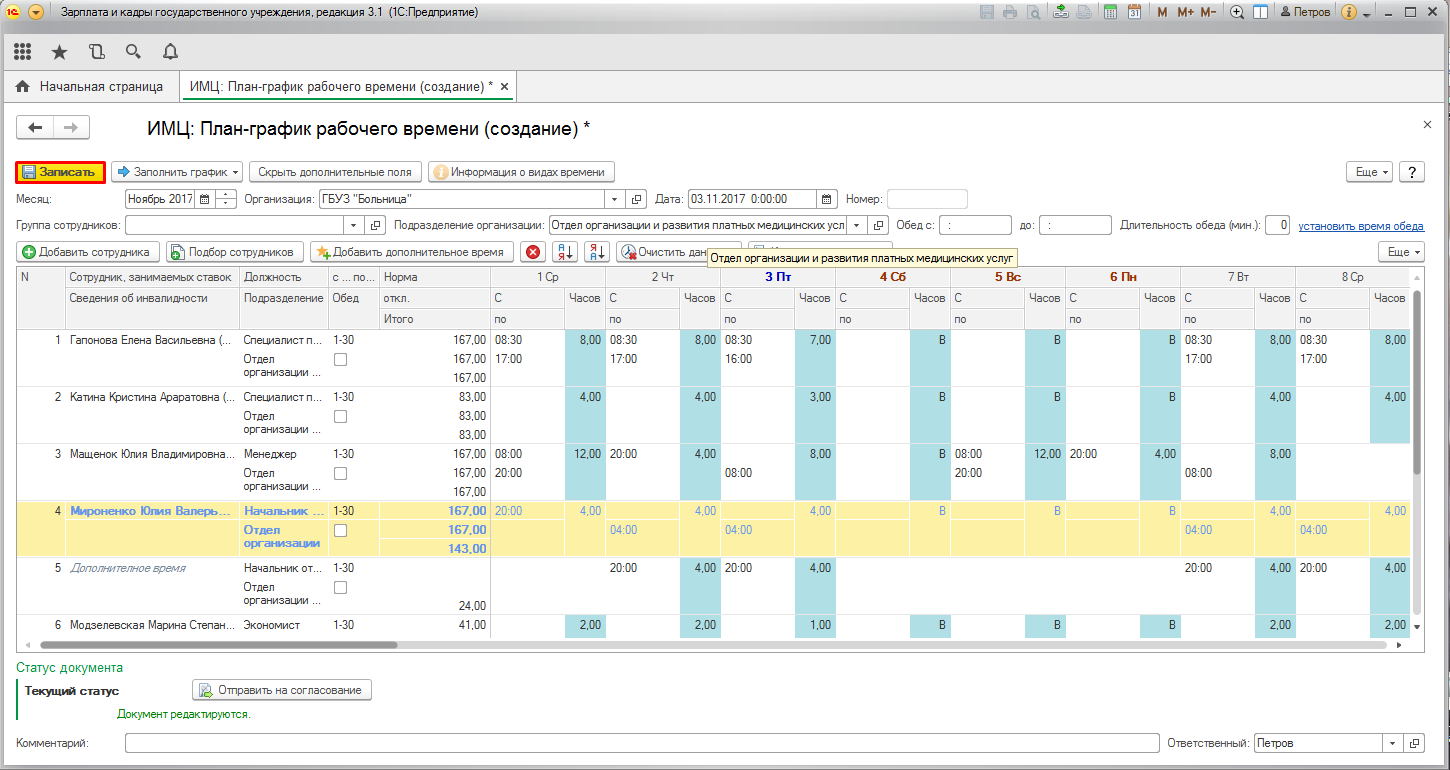The height and width of the screenshot is (770, 1450).
Task: Sort the list ascending А-Я
Action: pyautogui.click(x=565, y=252)
